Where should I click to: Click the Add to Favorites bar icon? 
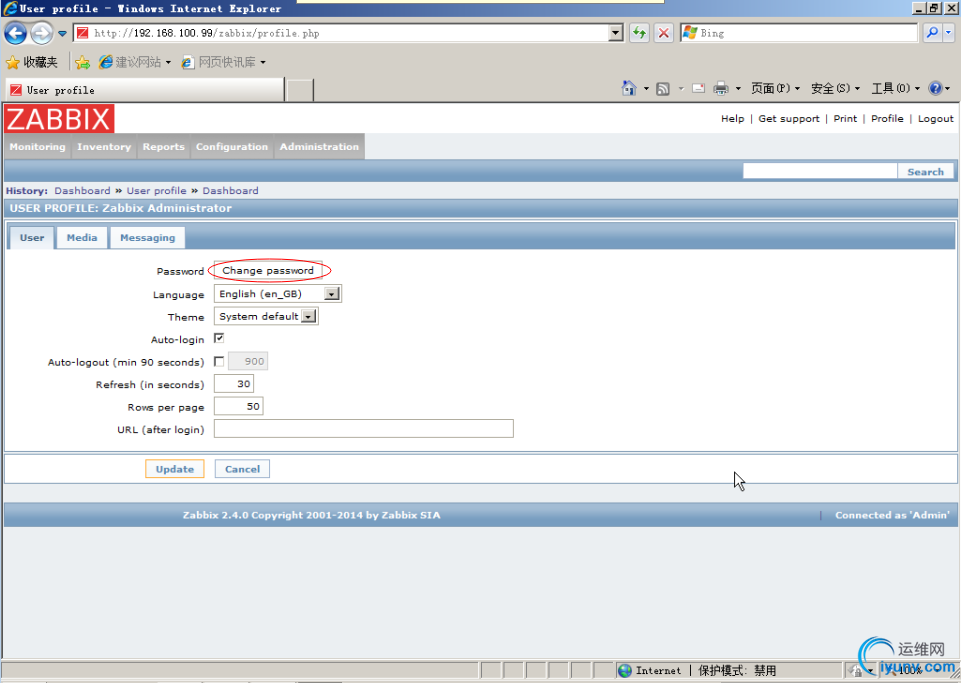(82, 62)
